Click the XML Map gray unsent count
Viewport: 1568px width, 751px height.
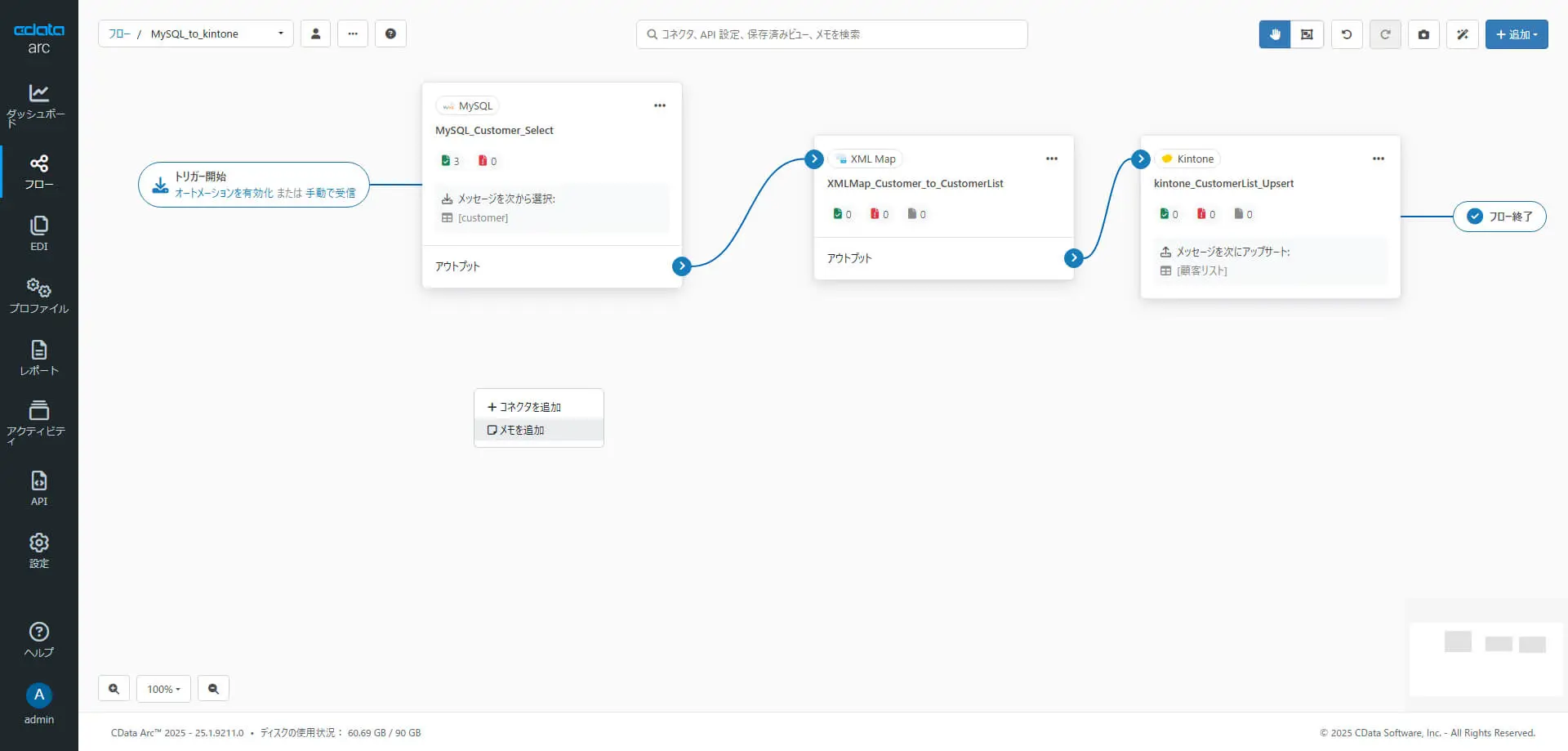click(917, 214)
